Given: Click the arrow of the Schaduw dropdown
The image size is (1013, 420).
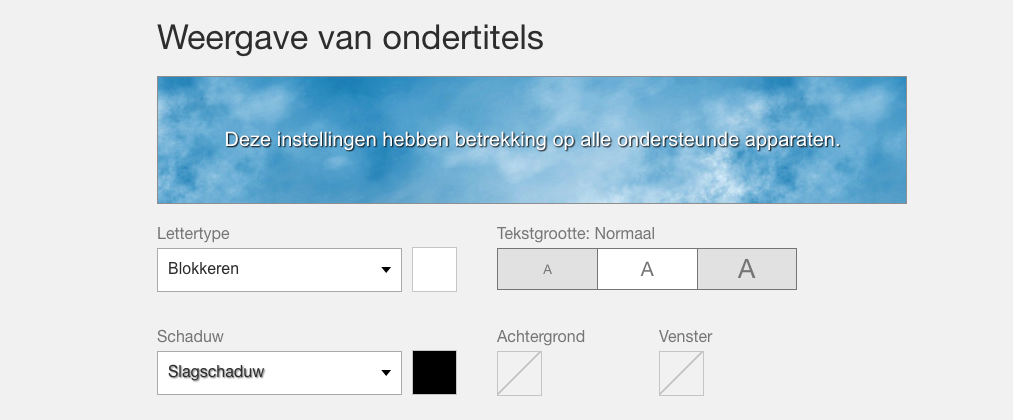Looking at the screenshot, I should 386,374.
